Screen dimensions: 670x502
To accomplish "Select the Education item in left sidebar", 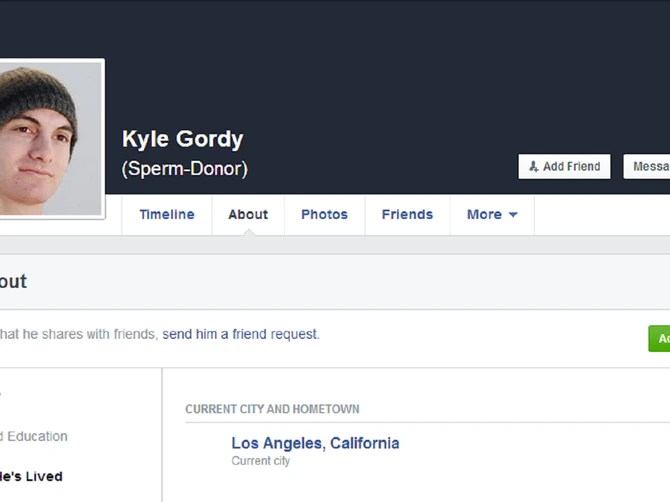I will tap(36, 436).
